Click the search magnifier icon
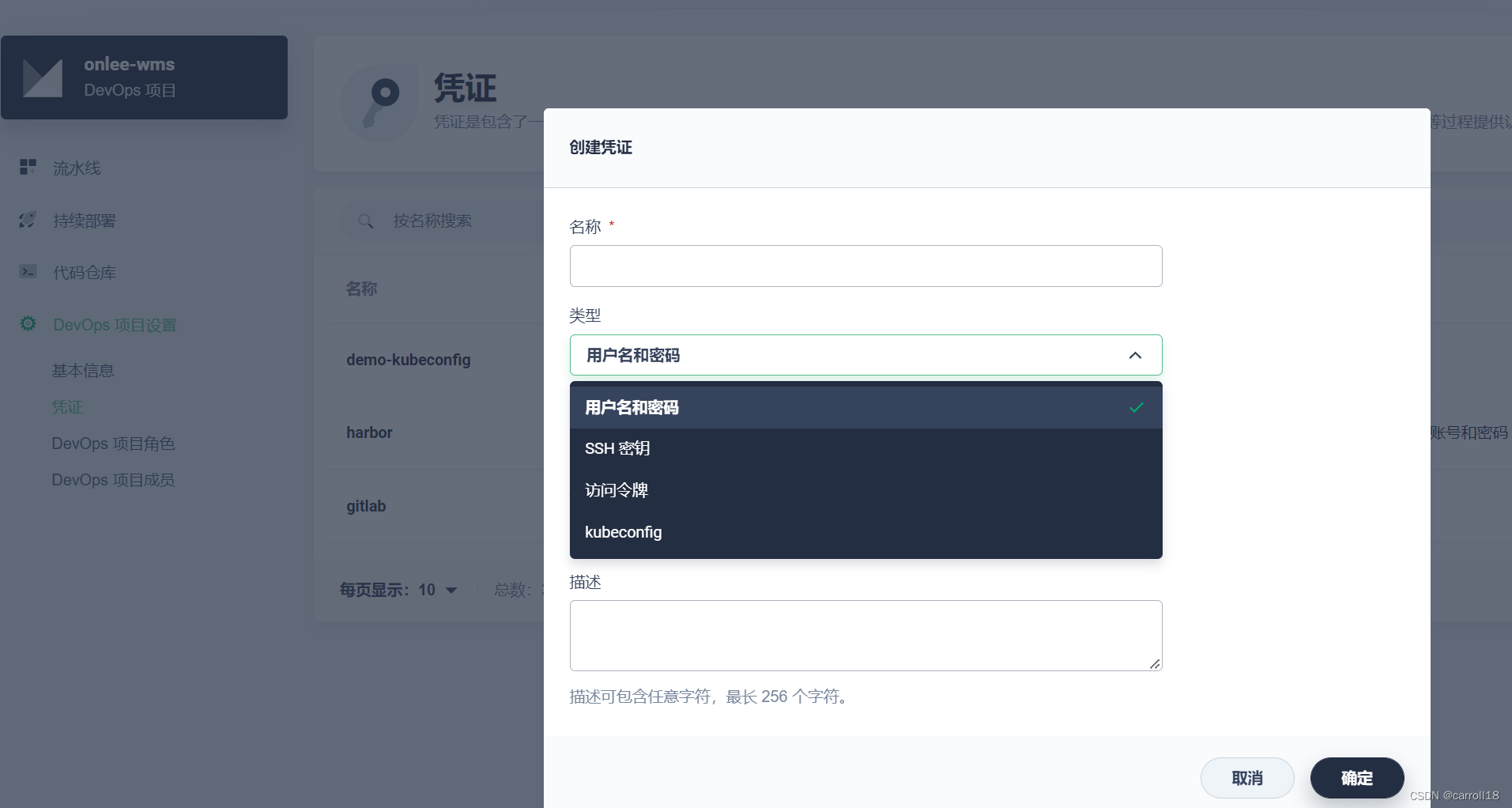Image resolution: width=1512 pixels, height=808 pixels. tap(365, 221)
